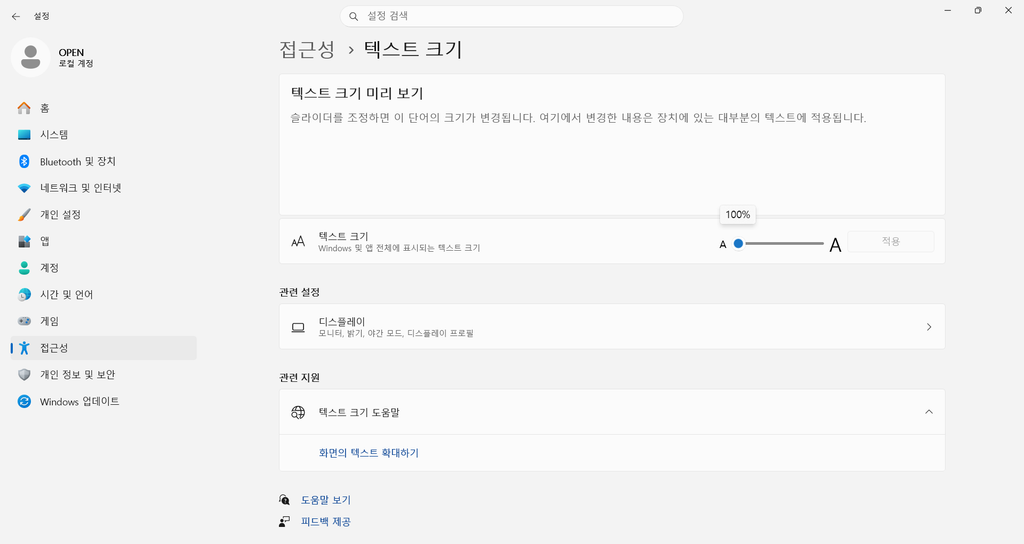
Task: Open 화면의 텍스트 확대하기 help link
Action: tap(368, 453)
